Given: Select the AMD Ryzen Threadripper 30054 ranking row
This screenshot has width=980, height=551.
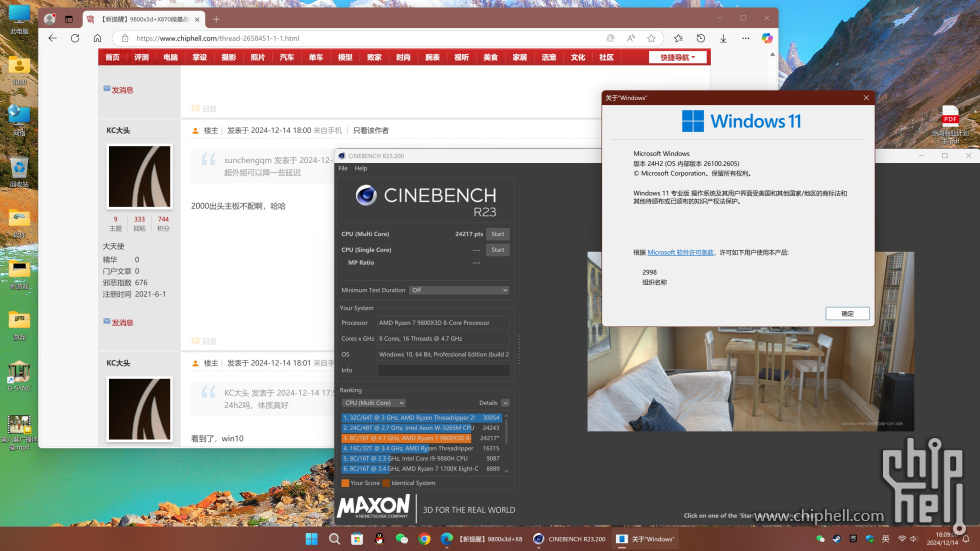Looking at the screenshot, I should coord(421,417).
